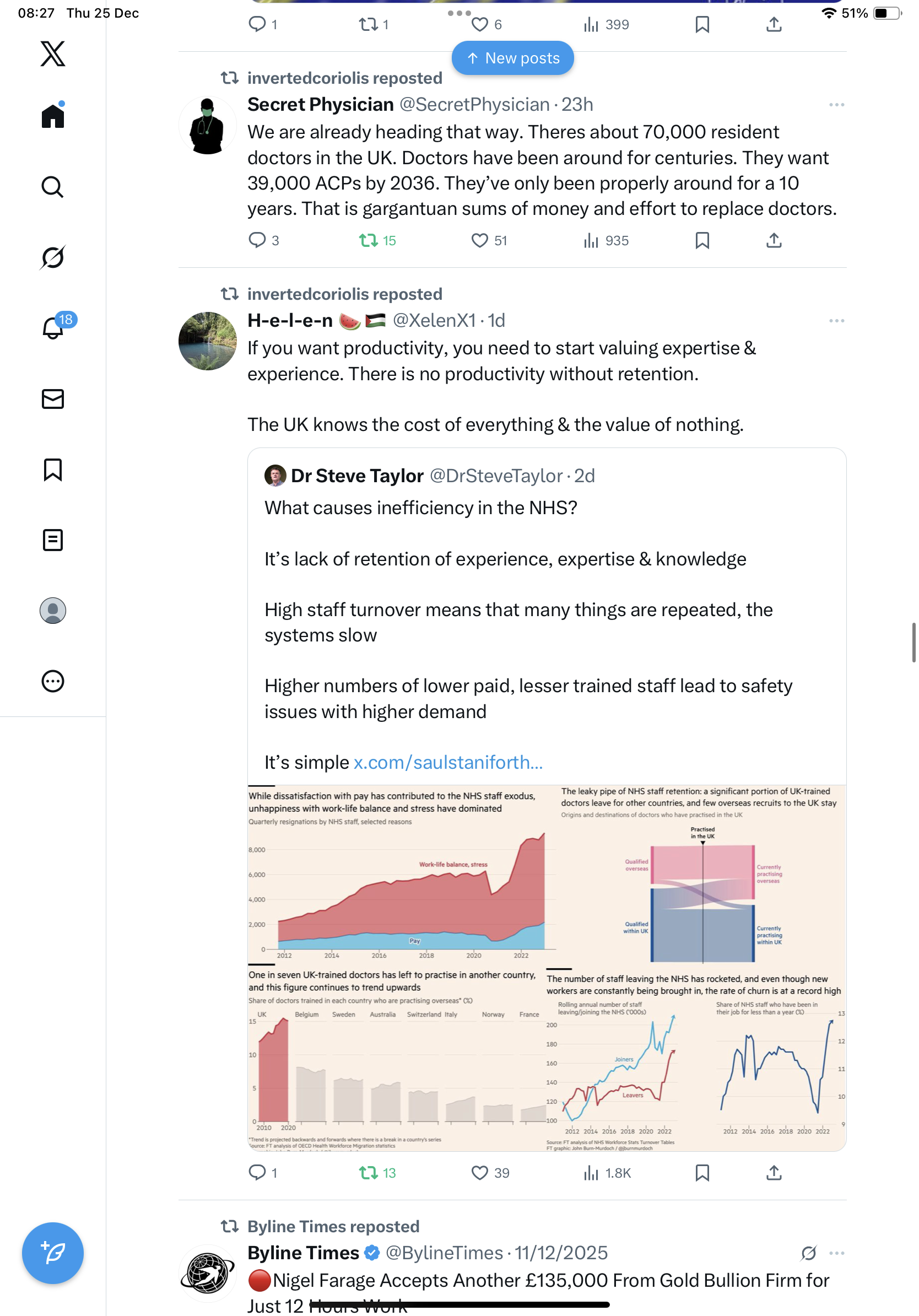The image size is (919, 1316).
Task: Tap the compose new post button
Action: pos(53,1253)
